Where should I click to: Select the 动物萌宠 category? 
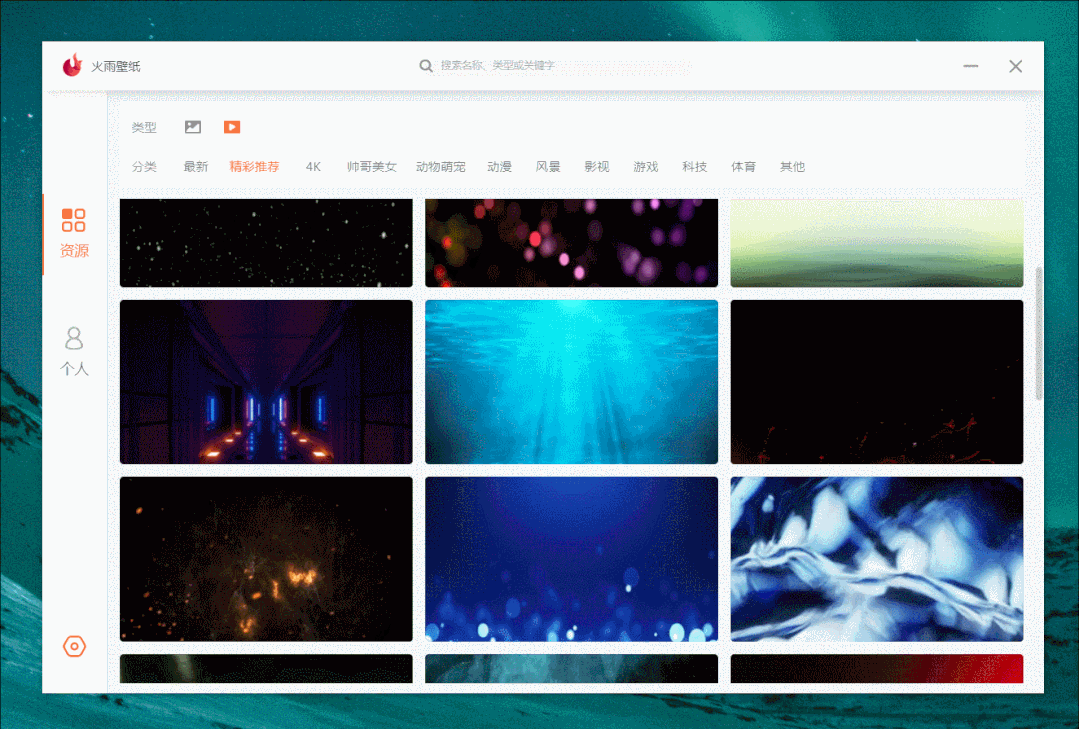pos(440,167)
